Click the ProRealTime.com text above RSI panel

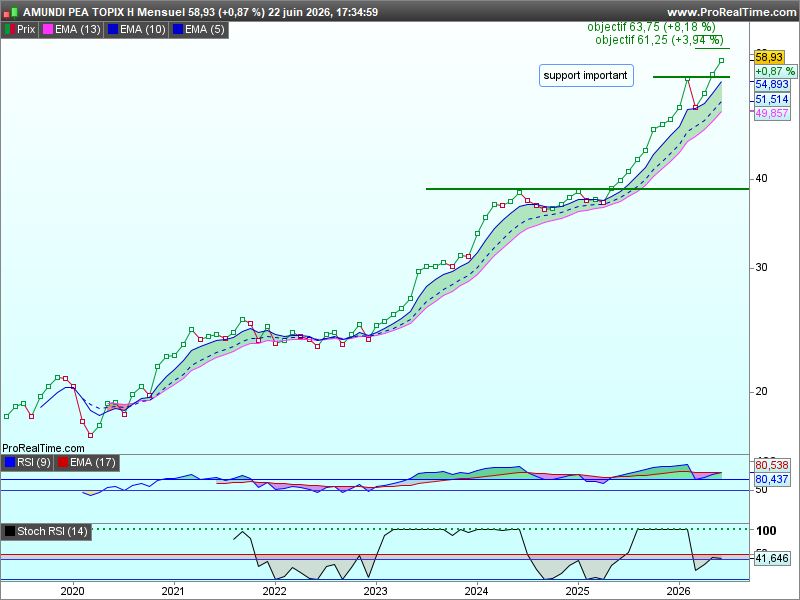point(43,448)
